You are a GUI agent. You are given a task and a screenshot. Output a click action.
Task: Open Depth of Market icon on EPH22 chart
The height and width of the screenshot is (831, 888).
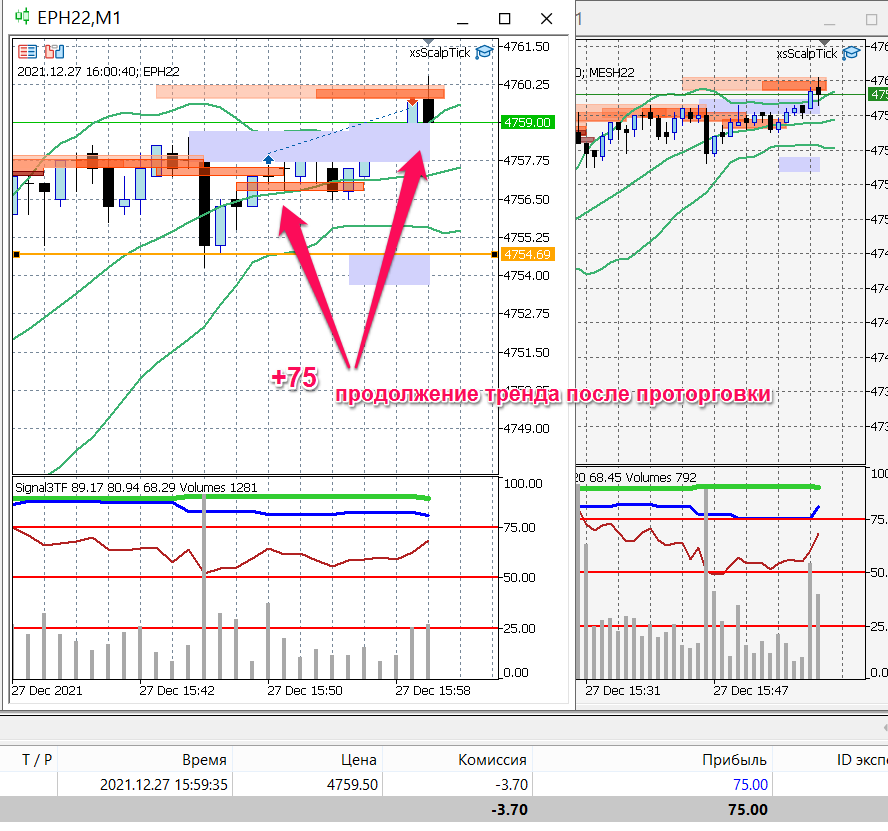[x=27, y=52]
